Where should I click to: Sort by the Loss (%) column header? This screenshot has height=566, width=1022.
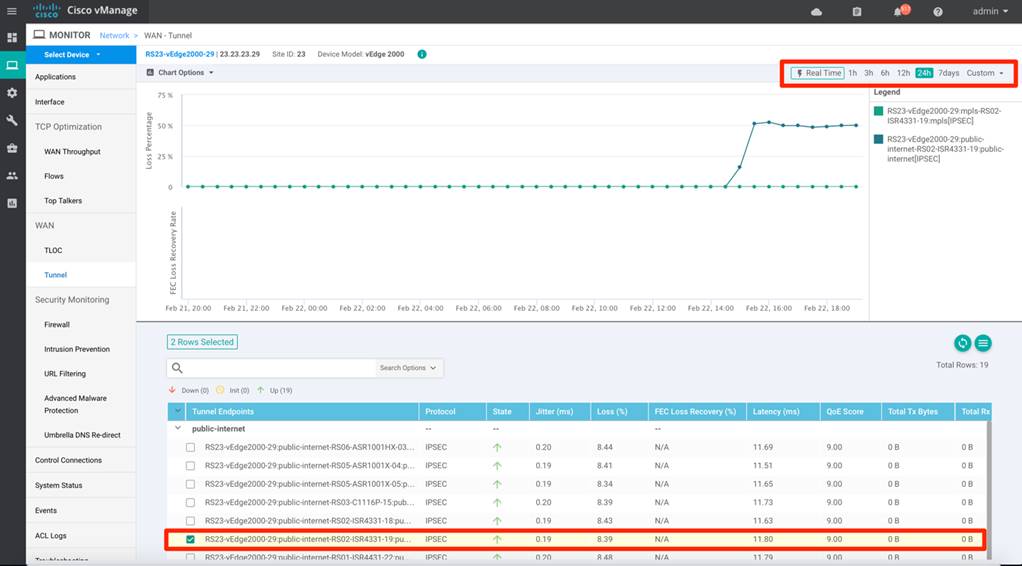[x=619, y=411]
